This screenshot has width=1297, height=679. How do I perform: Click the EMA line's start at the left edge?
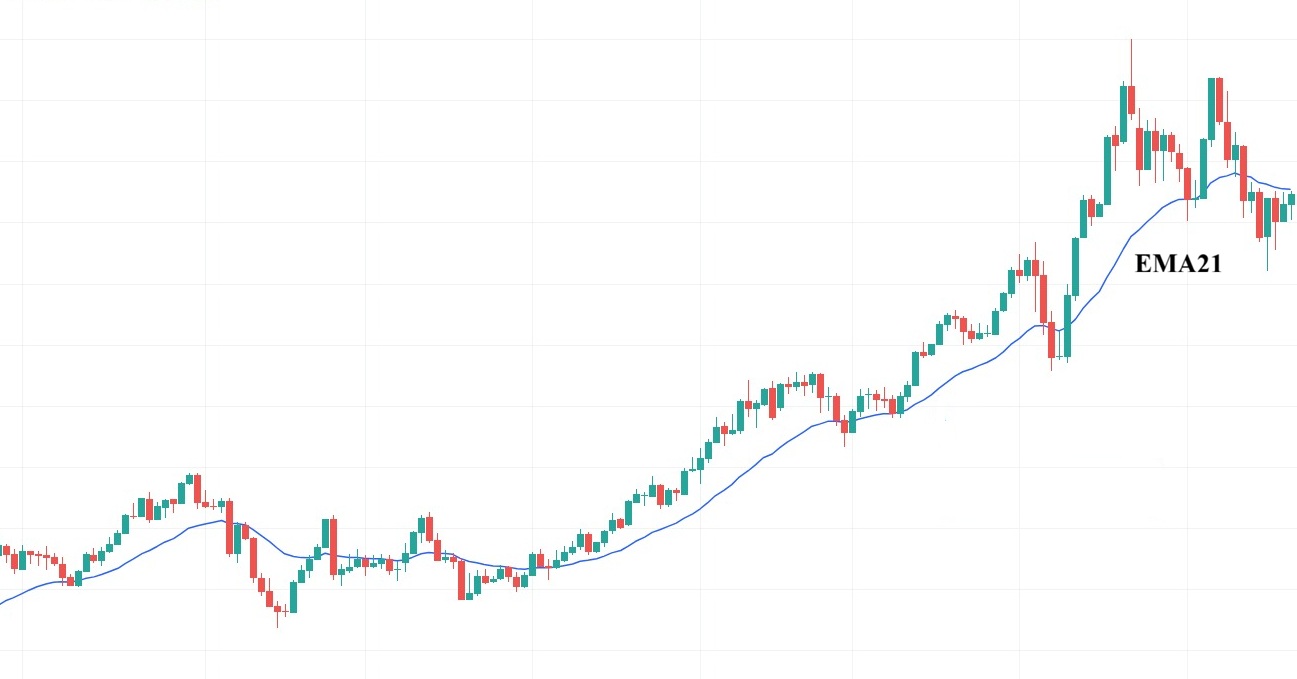[x=3, y=602]
